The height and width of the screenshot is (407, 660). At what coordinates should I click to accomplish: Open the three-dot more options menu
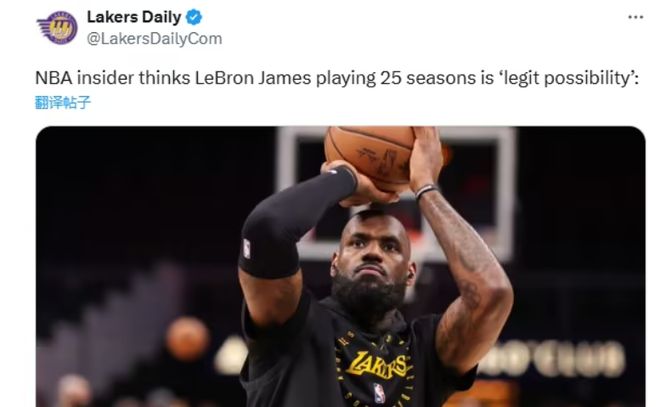[x=635, y=17]
